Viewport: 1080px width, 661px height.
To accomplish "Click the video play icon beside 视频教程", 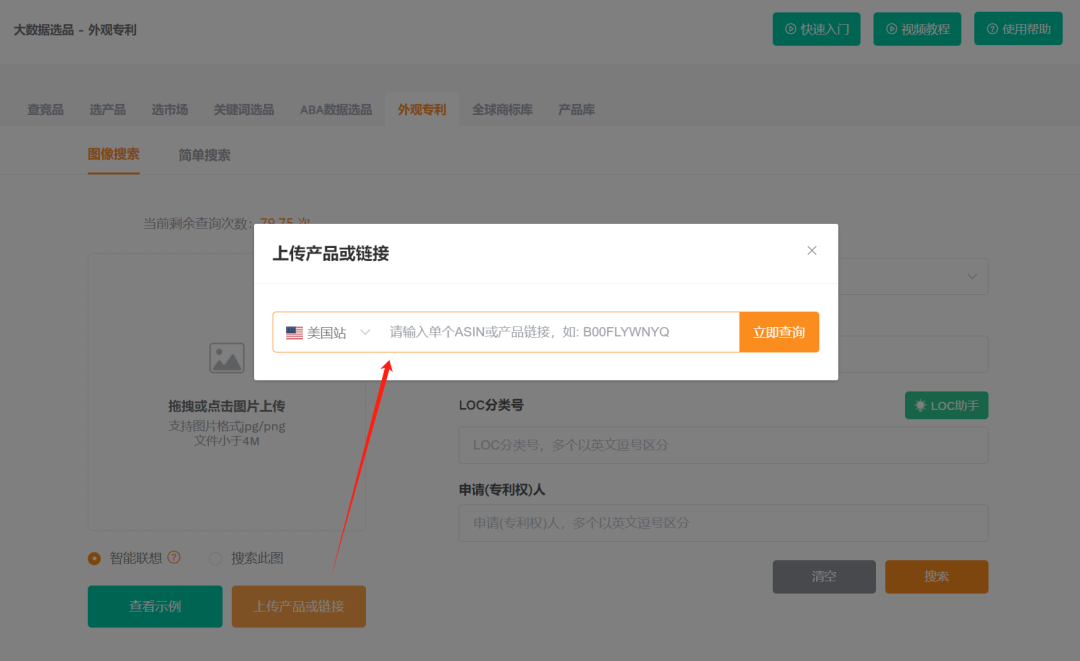I will tap(890, 28).
